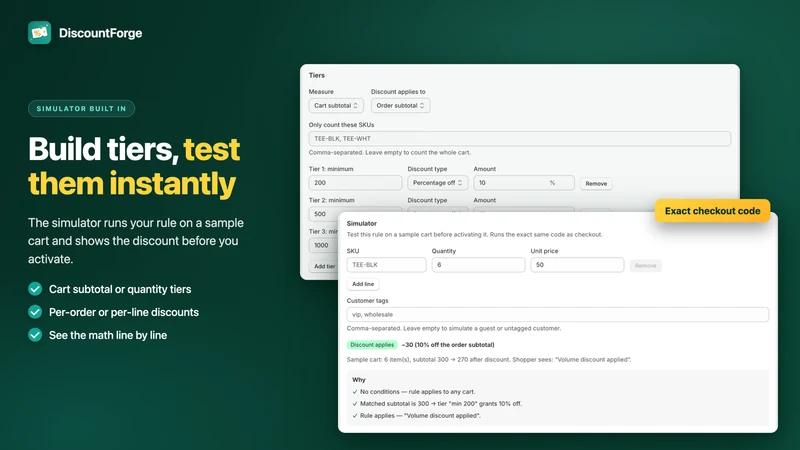The width and height of the screenshot is (800, 450).
Task: Remove Tier 1 with its Remove button
Action: pos(596,184)
